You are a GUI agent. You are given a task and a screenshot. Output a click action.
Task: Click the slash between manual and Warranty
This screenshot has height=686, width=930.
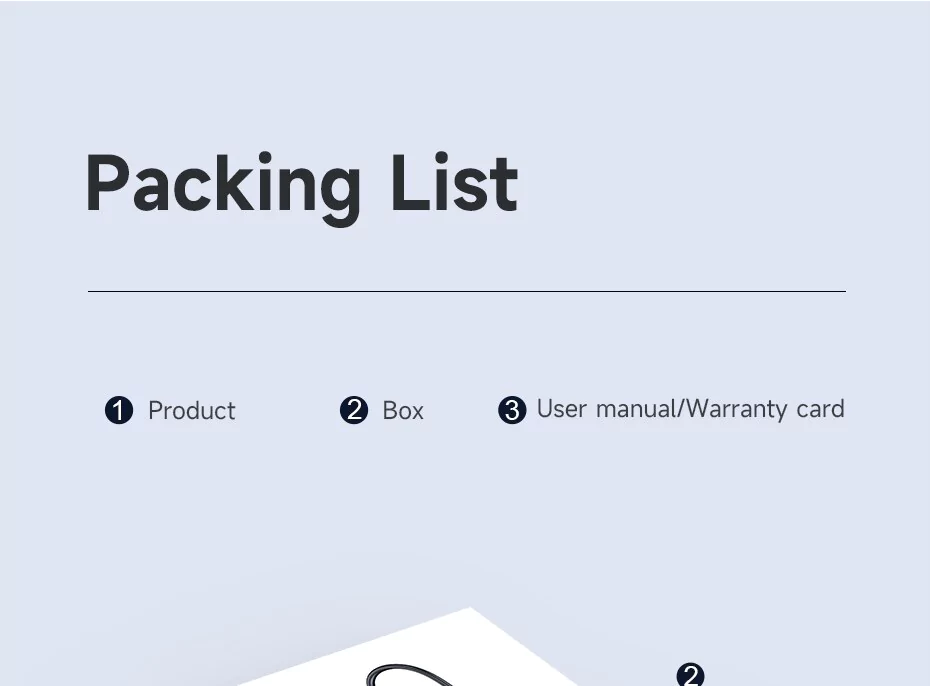683,409
